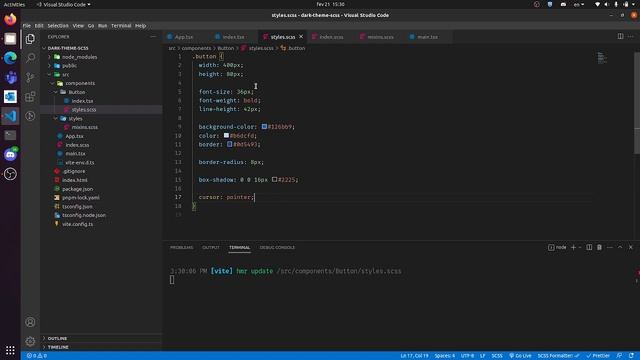640x360 pixels.
Task: Click the Prettier status bar item
Action: 598,356
